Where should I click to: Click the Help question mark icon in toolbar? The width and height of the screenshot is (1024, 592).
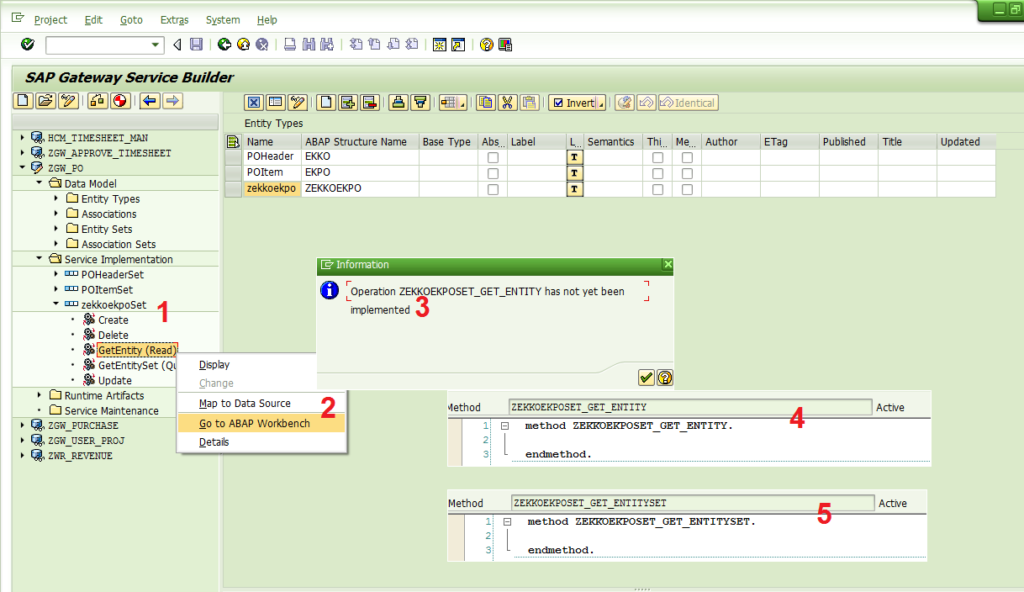[x=486, y=44]
